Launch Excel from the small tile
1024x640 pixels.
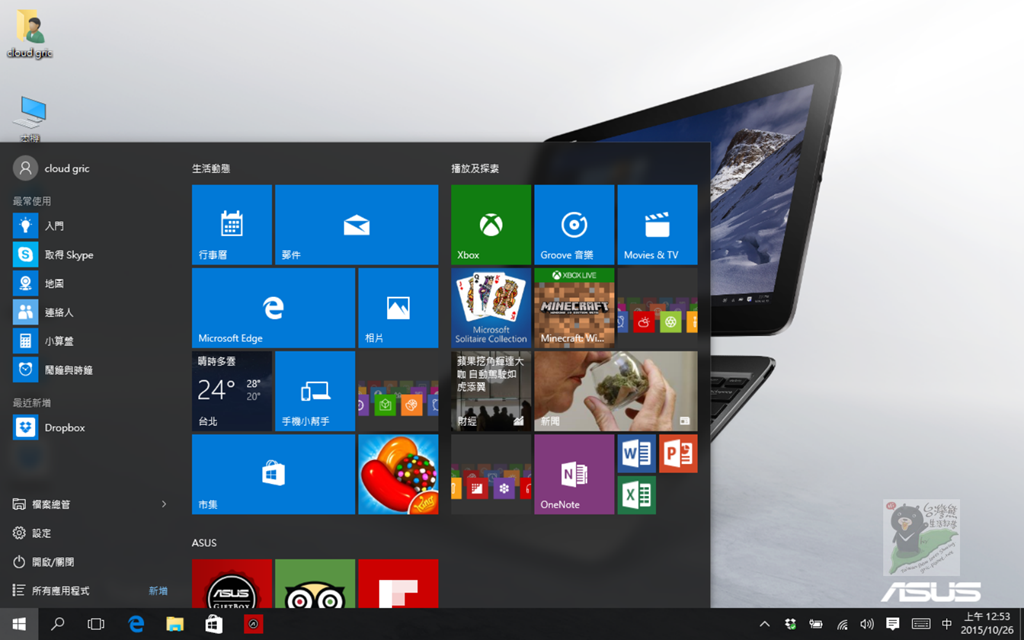point(637,495)
